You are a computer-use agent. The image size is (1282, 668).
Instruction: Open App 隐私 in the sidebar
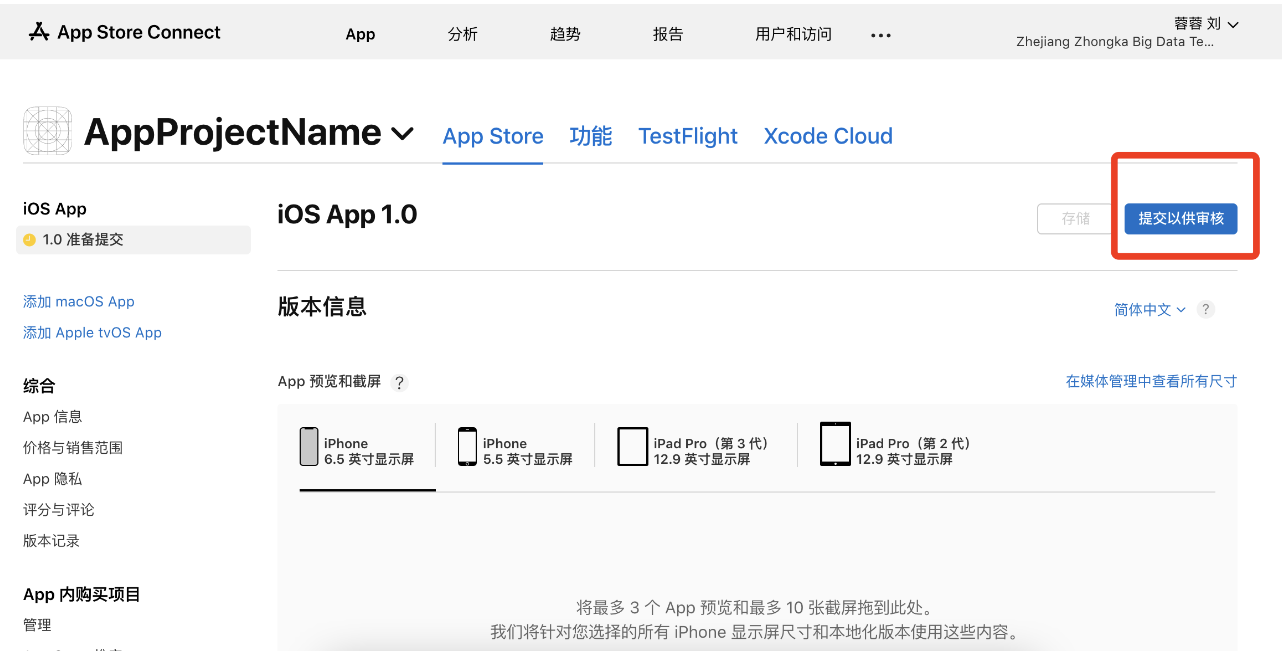pyautogui.click(x=53, y=479)
